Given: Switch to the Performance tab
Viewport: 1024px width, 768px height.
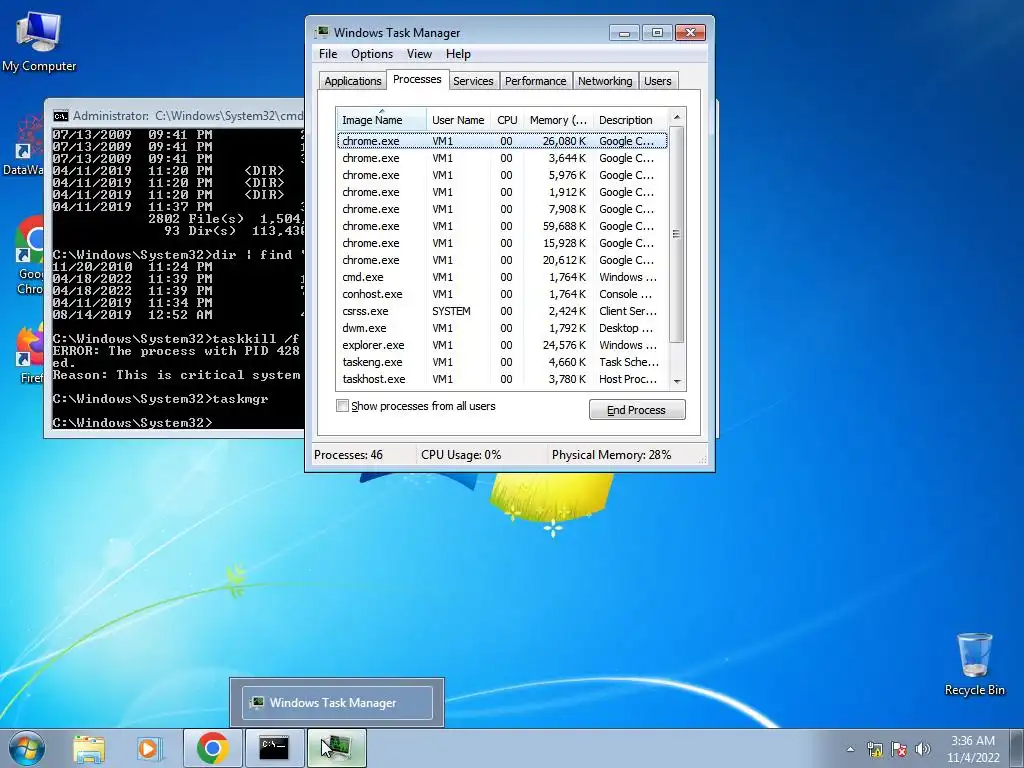Looking at the screenshot, I should tap(536, 81).
